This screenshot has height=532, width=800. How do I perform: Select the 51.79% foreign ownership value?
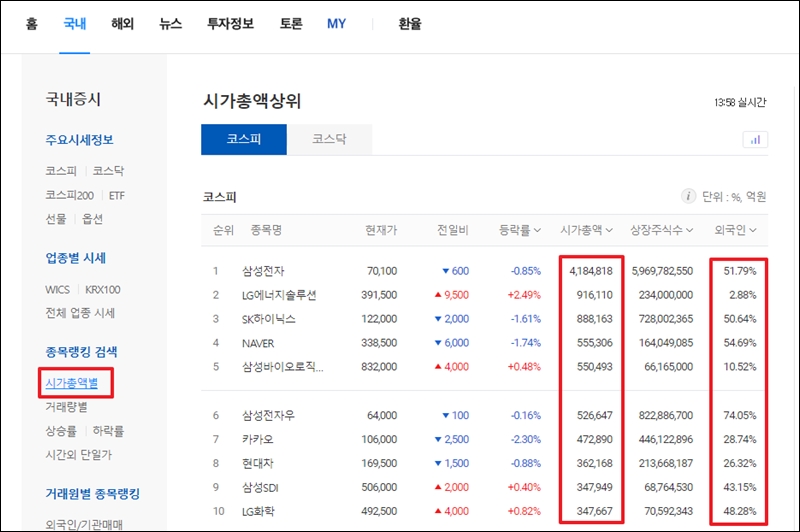pyautogui.click(x=740, y=271)
